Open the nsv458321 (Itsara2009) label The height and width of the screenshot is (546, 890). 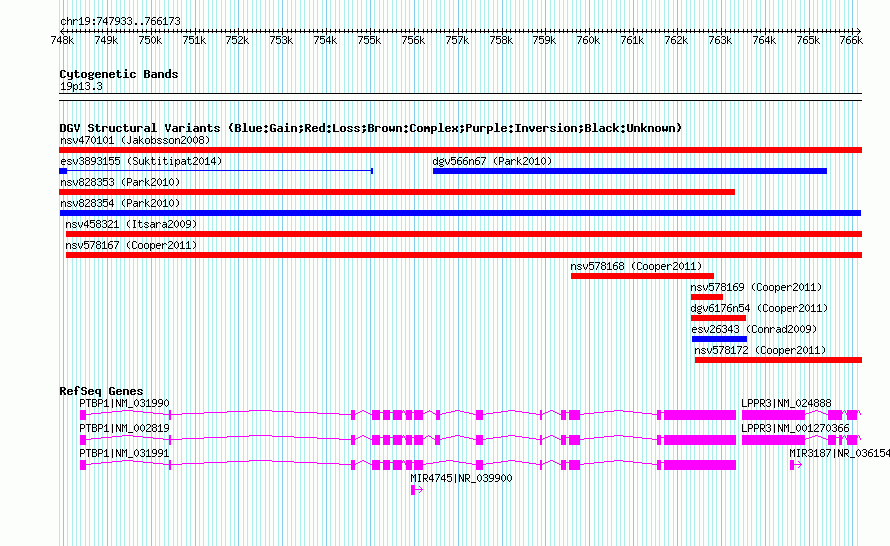(x=131, y=224)
